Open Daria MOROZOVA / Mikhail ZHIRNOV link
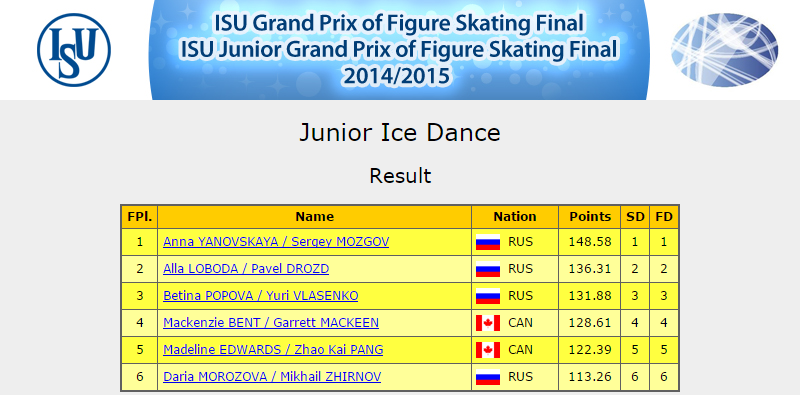Image resolution: width=800 pixels, height=395 pixels. tap(272, 377)
